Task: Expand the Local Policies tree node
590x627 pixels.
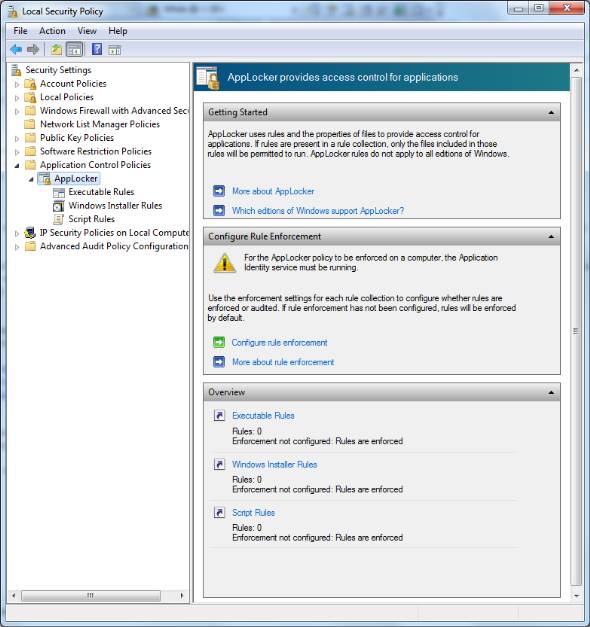Action: [x=17, y=98]
